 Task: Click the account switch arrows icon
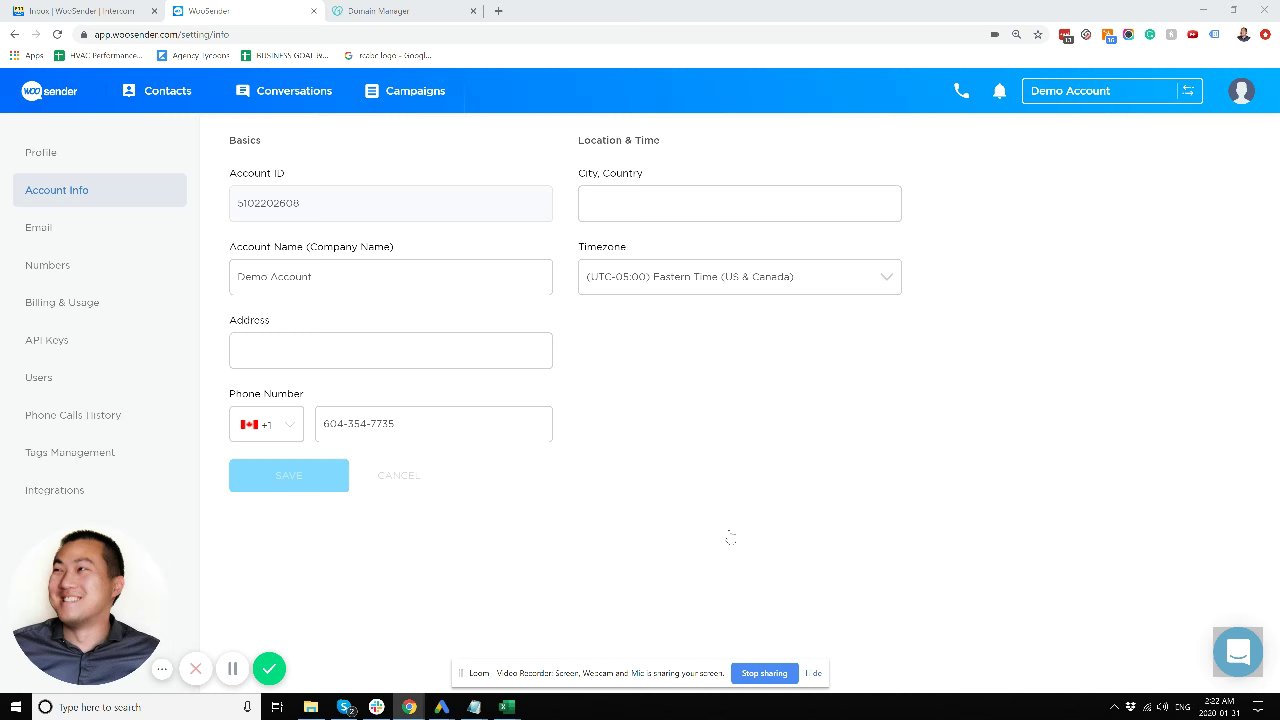pos(1188,91)
